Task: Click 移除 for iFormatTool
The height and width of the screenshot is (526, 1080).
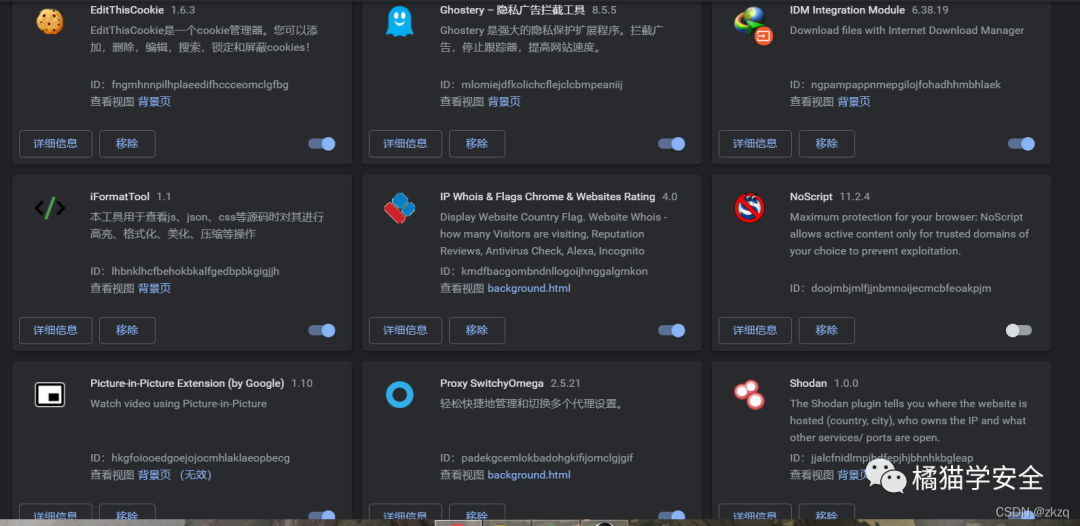Action: (x=127, y=330)
